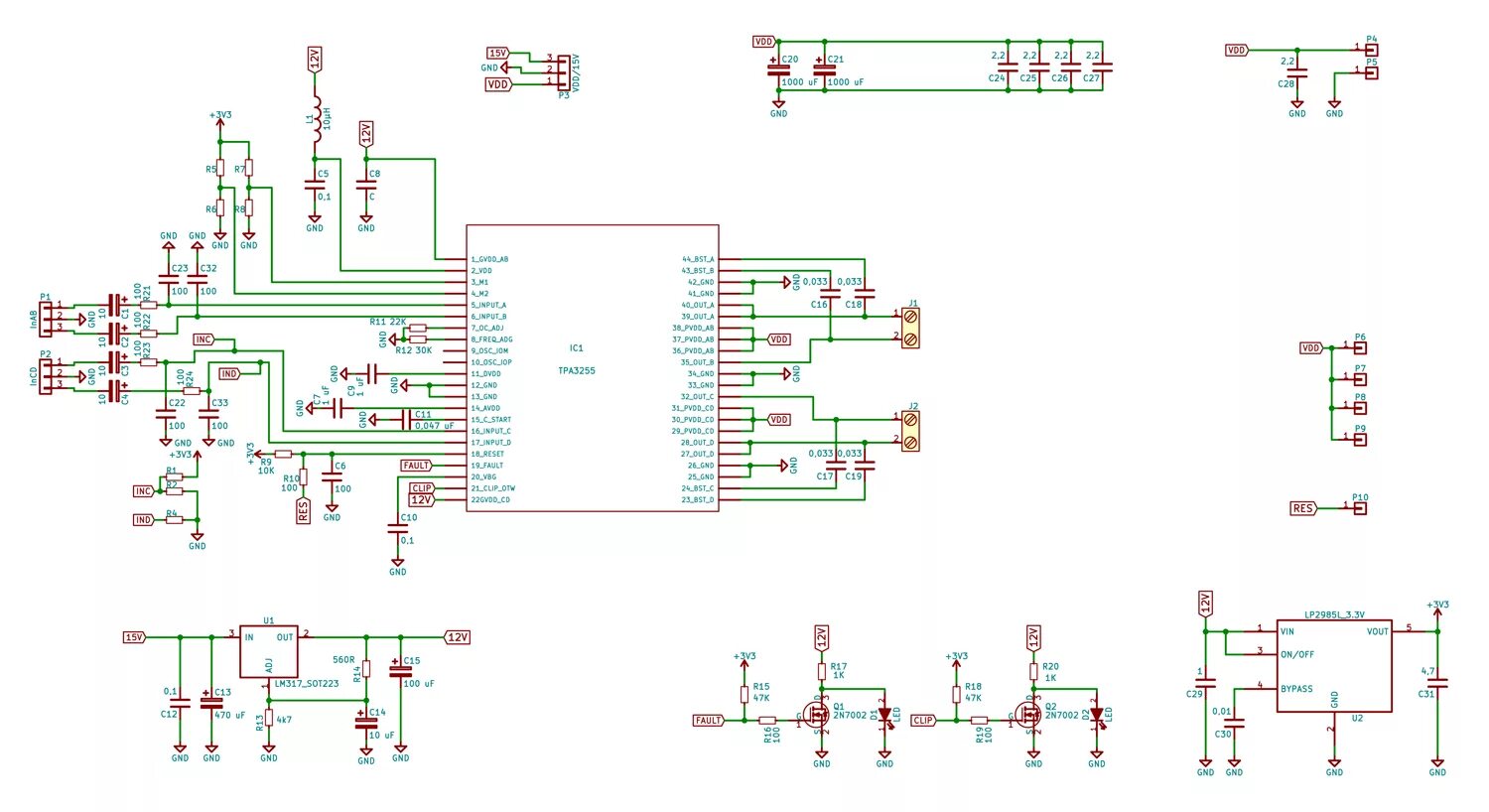Screen dimensions: 1489x812
Task: Click the 39_OUT_A pin label
Action: coord(697,317)
